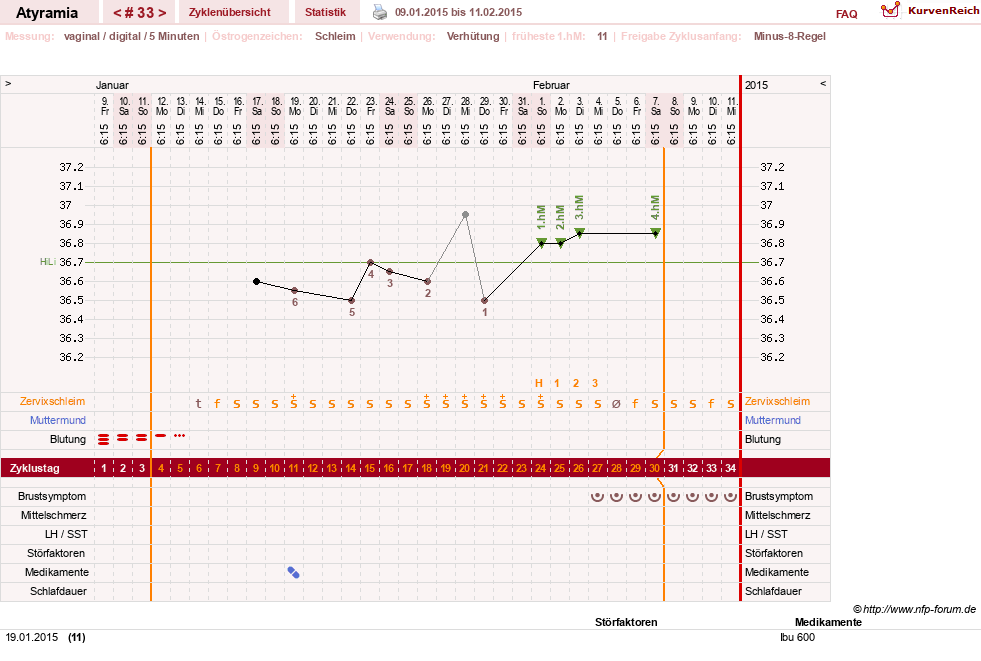Click the right-side Muttermund label

773,420
